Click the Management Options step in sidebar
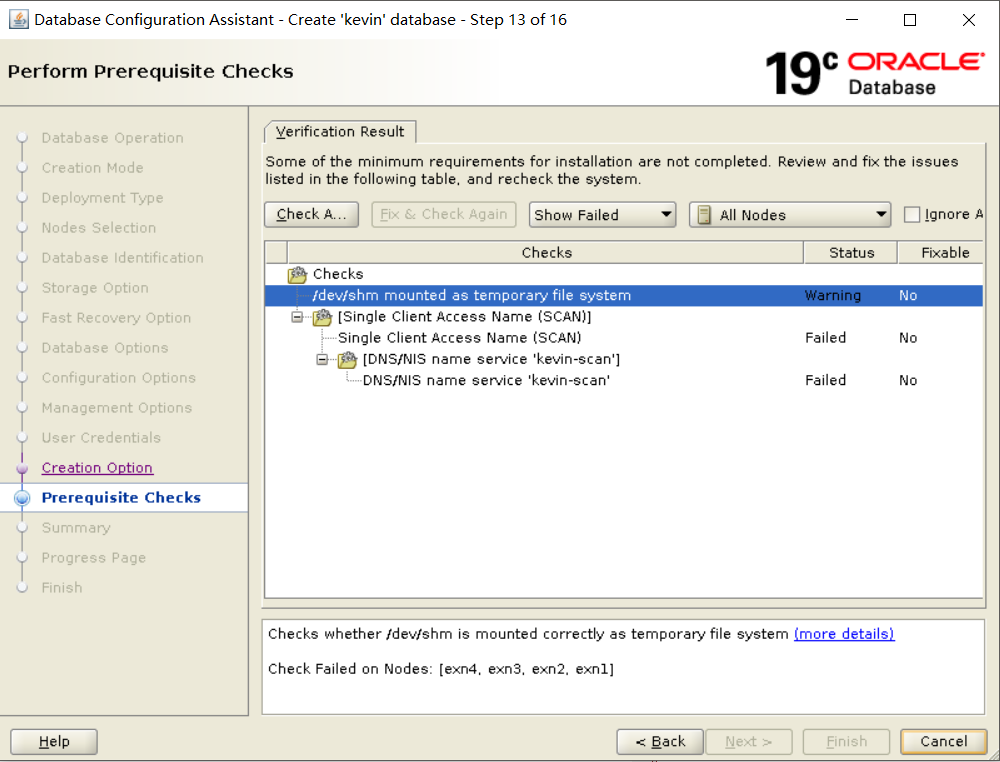Screen dimensions: 1000x762 coord(117,407)
